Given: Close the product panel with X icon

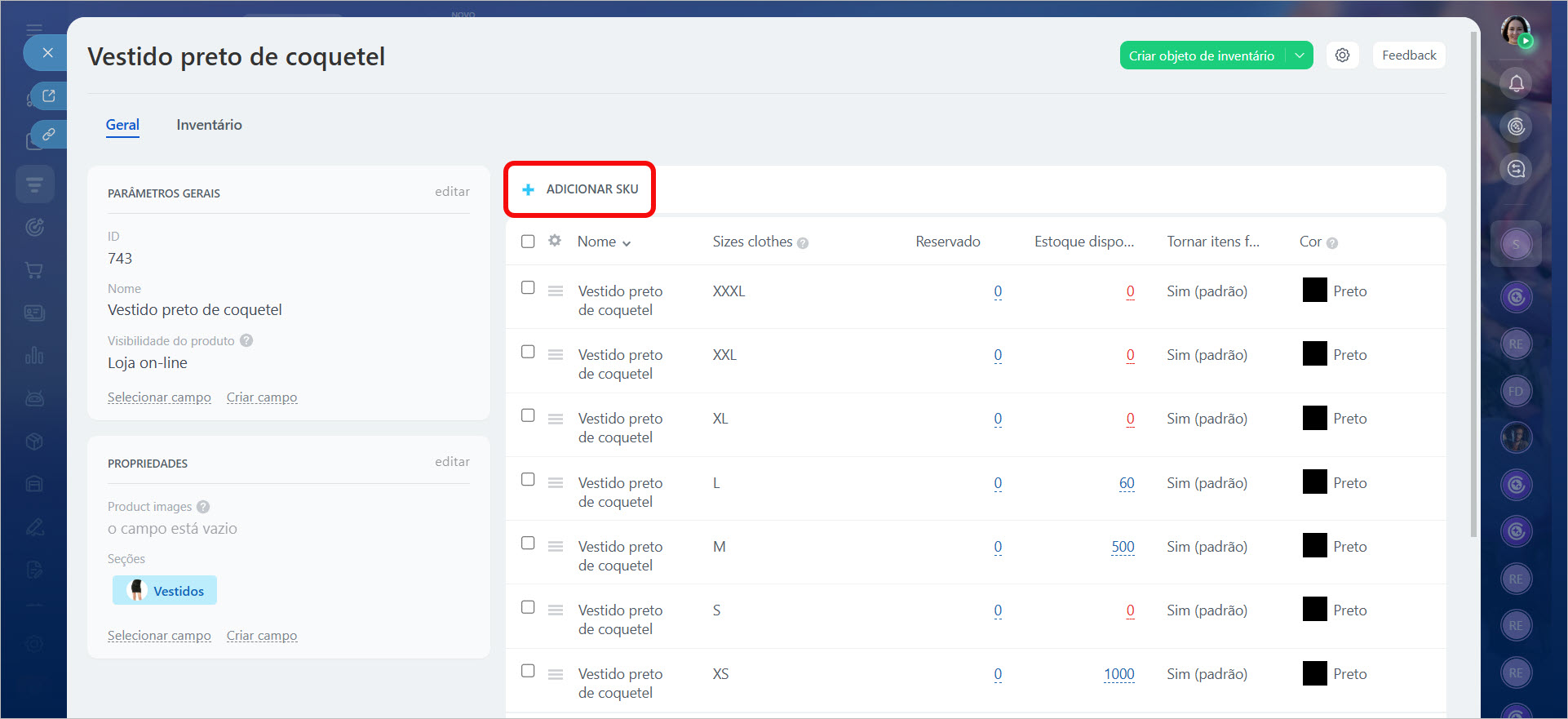Looking at the screenshot, I should [x=48, y=53].
